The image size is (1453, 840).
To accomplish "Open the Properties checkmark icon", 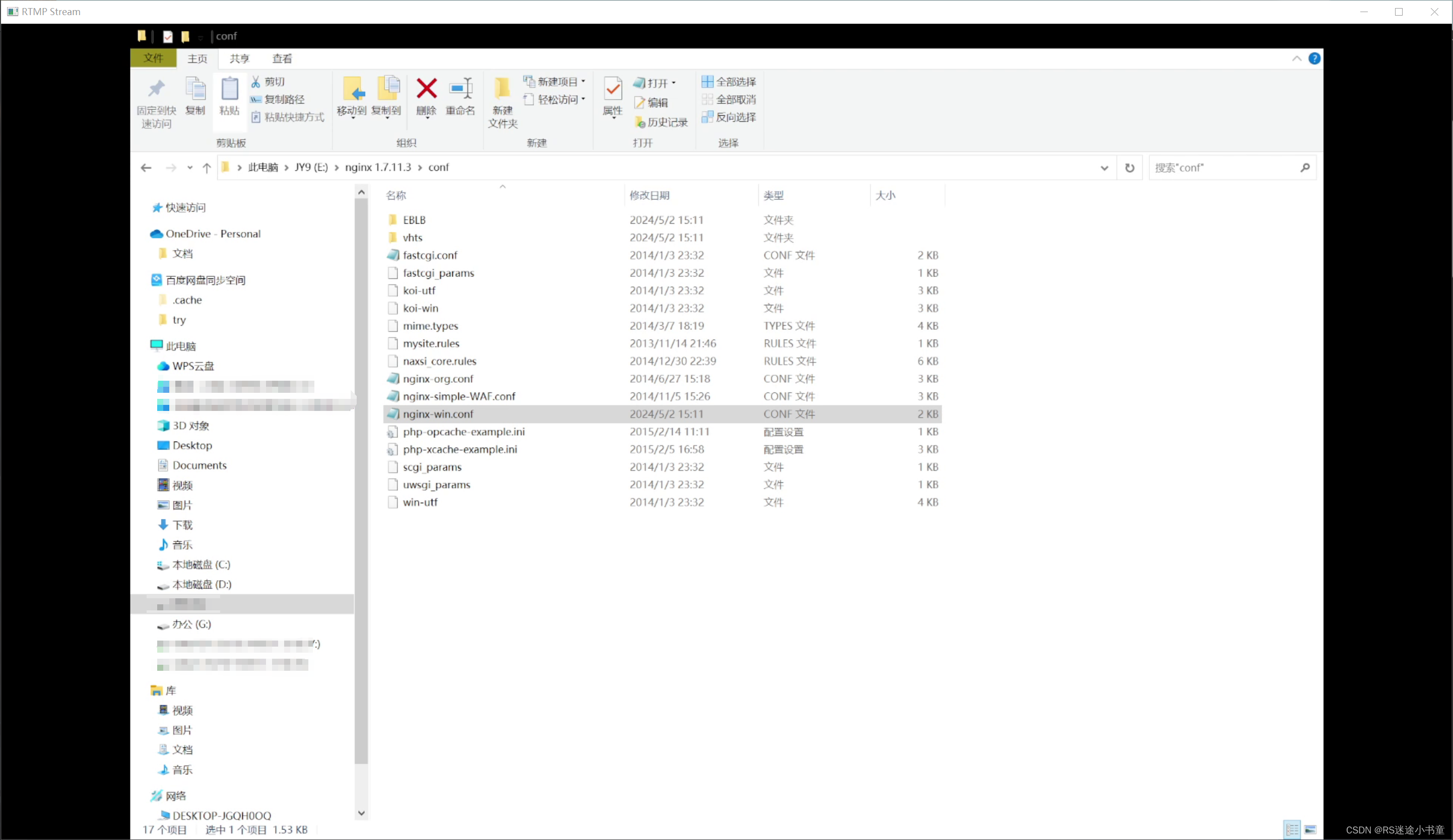I will coord(612,89).
